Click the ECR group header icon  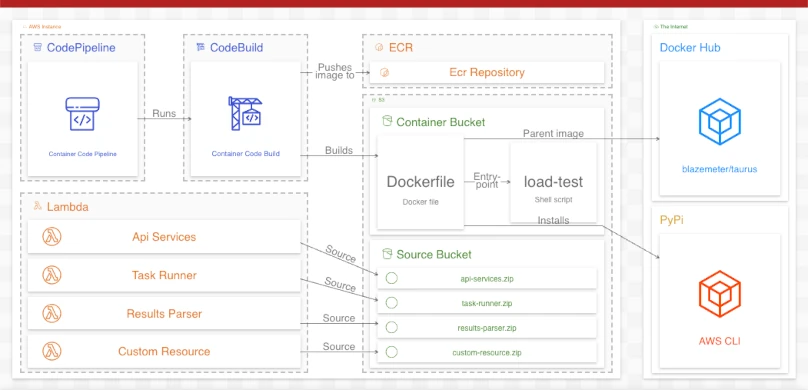click(379, 48)
